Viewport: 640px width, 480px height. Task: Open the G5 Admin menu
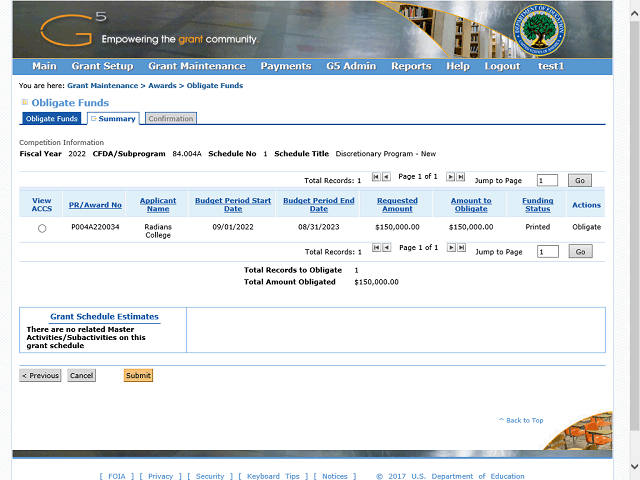point(351,66)
